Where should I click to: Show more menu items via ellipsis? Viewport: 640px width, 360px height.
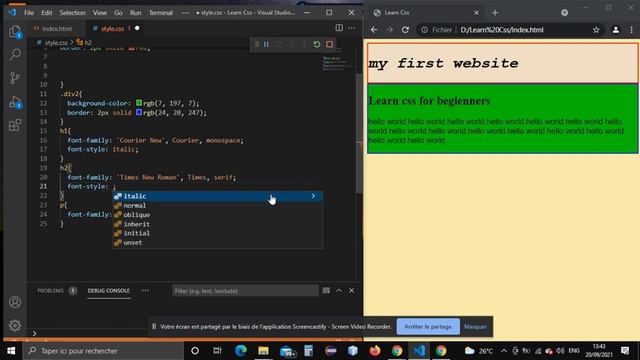185,13
